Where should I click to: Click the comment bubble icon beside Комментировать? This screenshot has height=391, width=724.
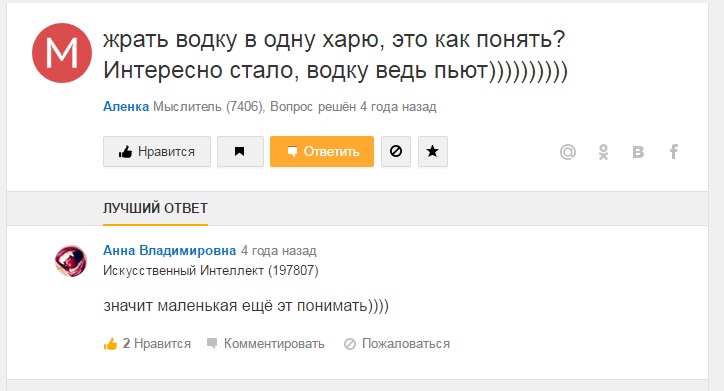(212, 343)
